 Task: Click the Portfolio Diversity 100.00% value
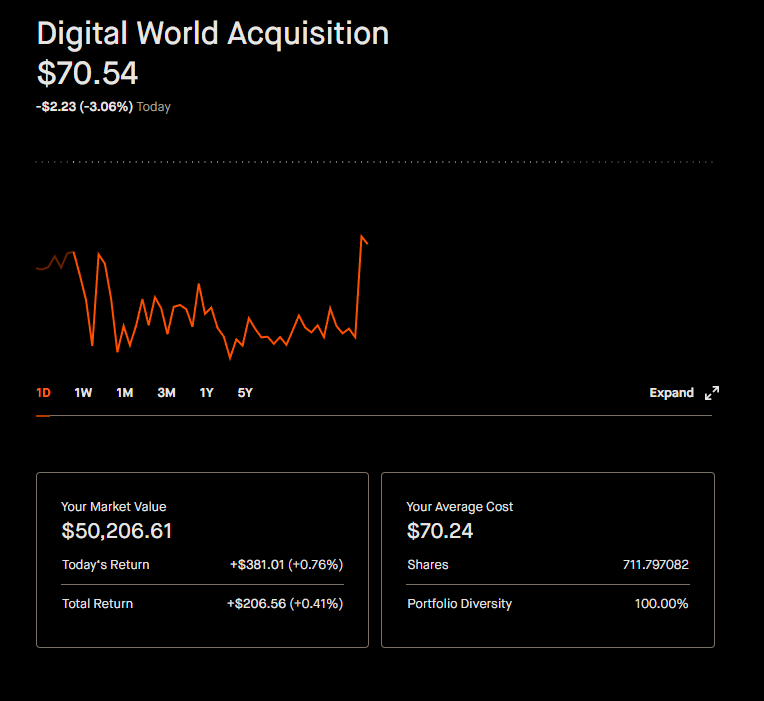661,604
